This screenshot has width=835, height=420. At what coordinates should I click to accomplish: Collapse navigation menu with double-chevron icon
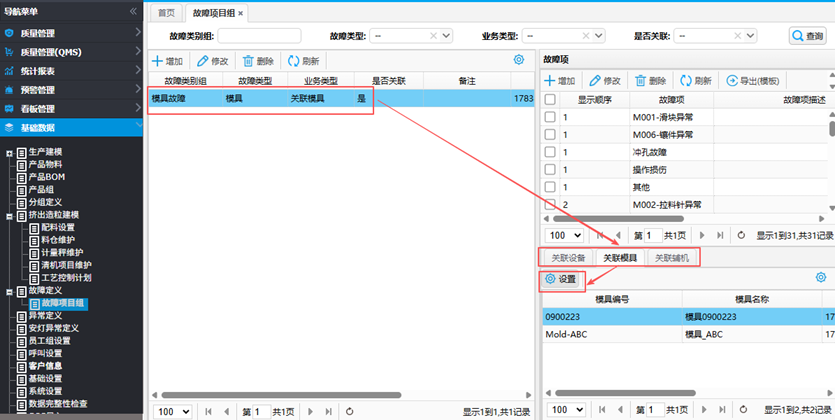click(133, 11)
